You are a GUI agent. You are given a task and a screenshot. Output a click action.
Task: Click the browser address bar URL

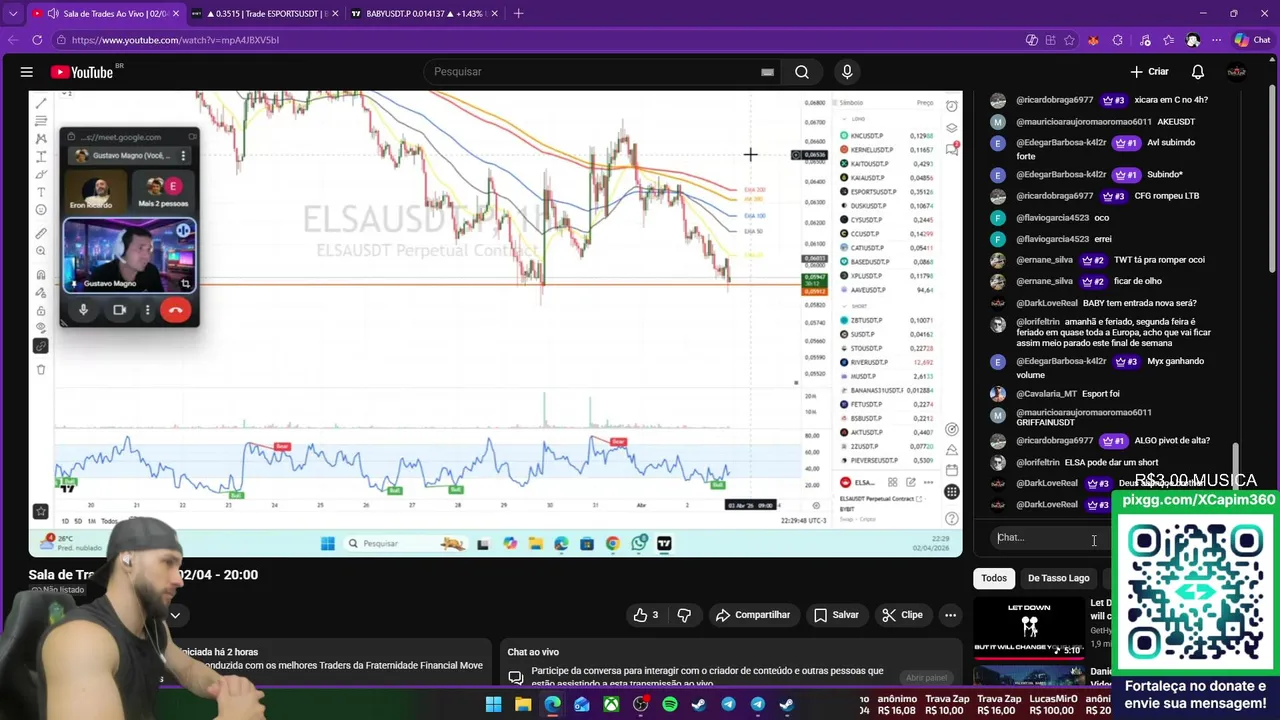175,40
